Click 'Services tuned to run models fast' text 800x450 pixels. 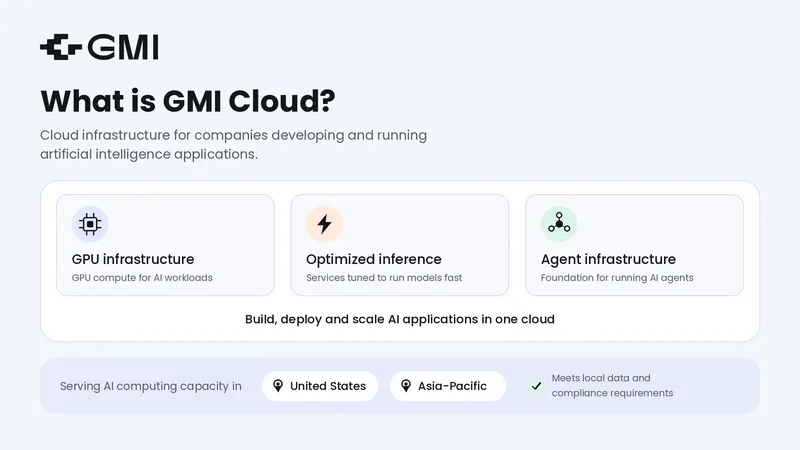pos(384,278)
